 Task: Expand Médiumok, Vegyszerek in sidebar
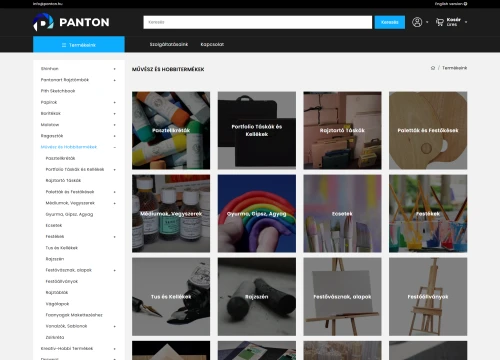click(x=114, y=203)
